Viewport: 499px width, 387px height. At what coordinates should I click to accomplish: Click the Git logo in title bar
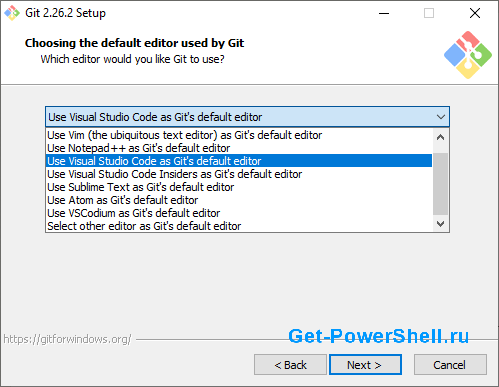12,13
